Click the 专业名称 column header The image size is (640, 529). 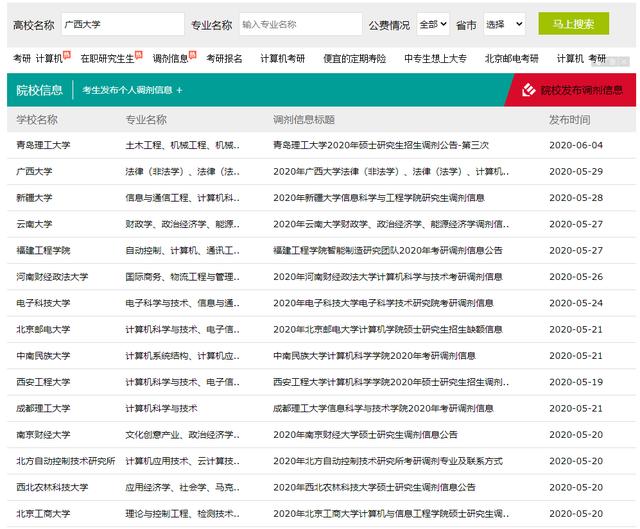(146, 120)
